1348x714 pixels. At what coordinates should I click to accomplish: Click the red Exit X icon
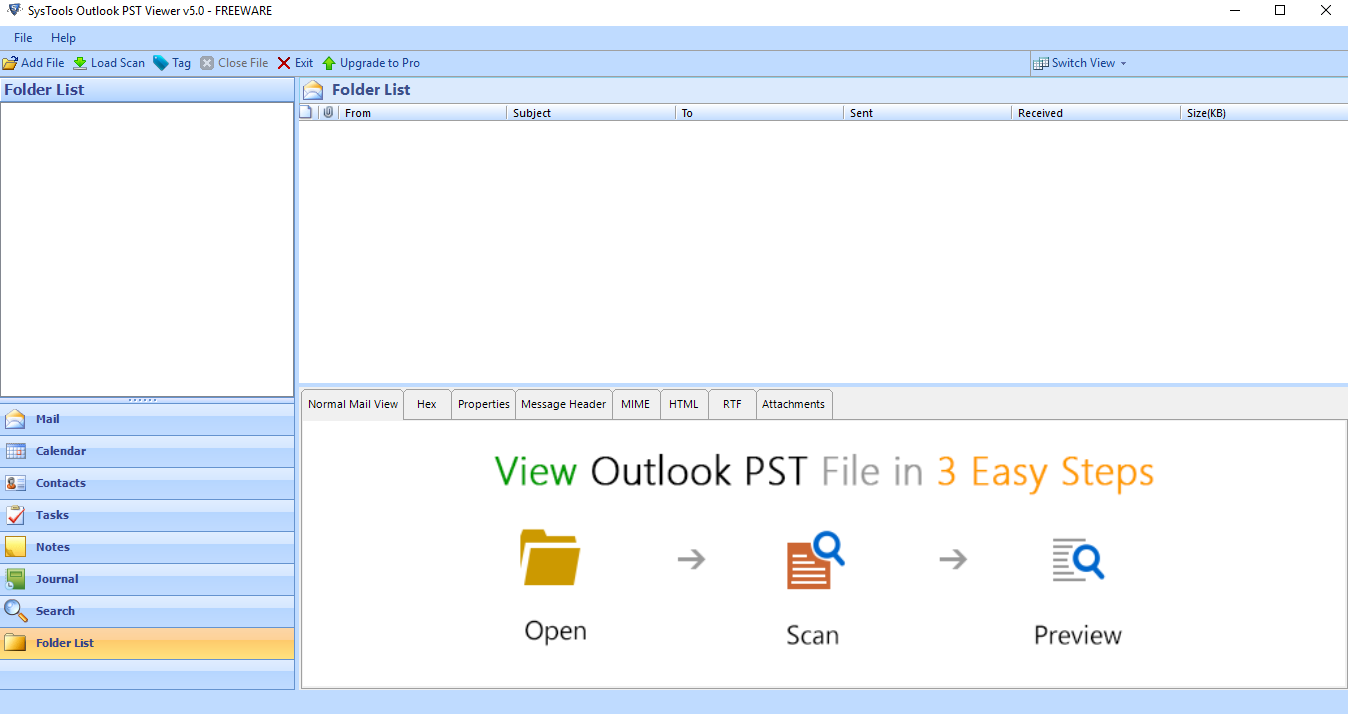284,63
